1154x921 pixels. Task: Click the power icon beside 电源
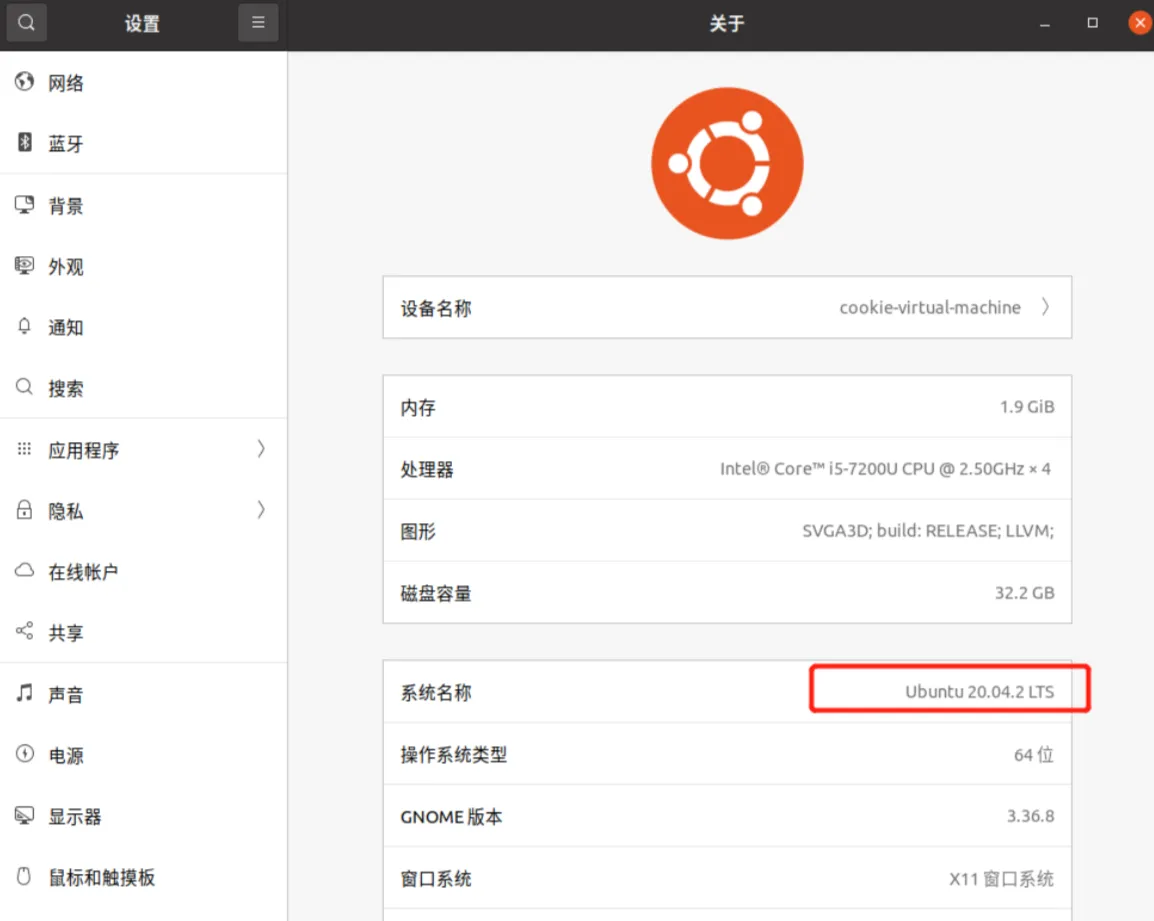click(24, 754)
